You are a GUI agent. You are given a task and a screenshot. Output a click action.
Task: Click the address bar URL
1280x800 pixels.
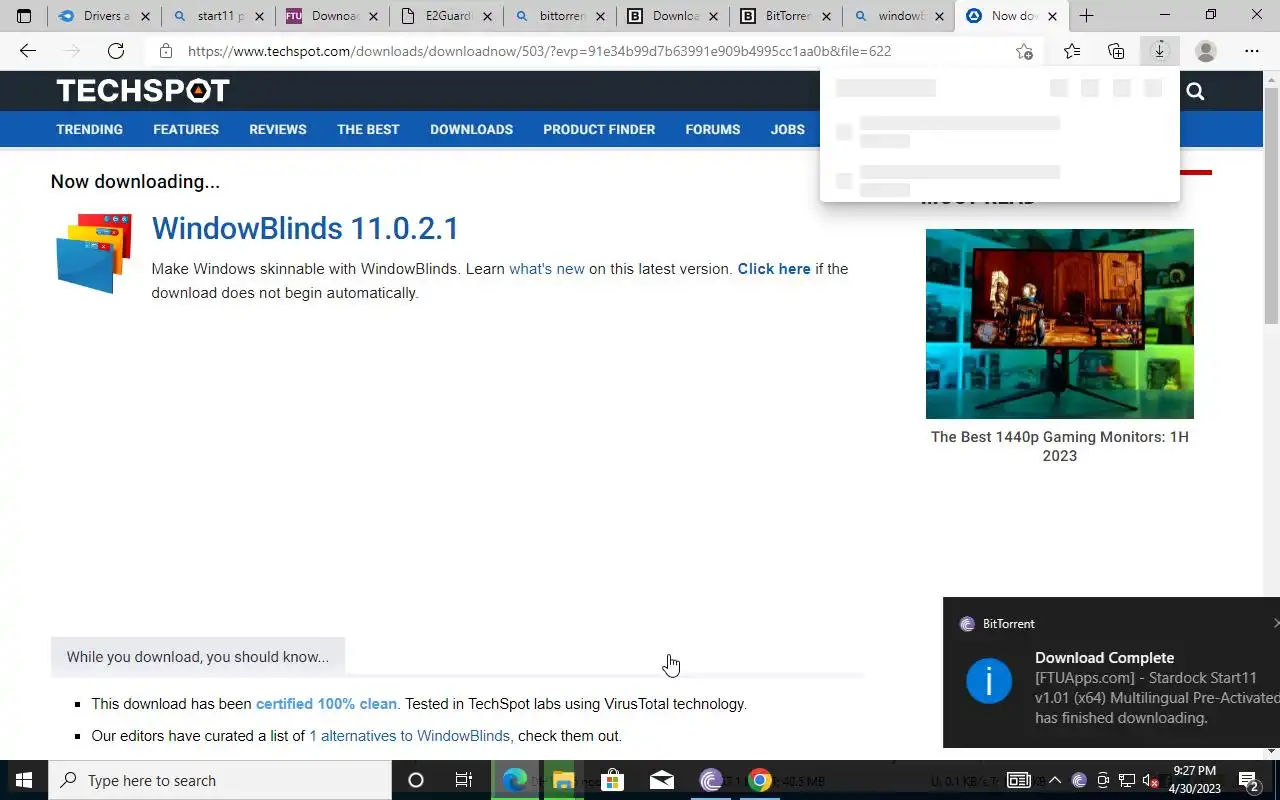point(539,51)
